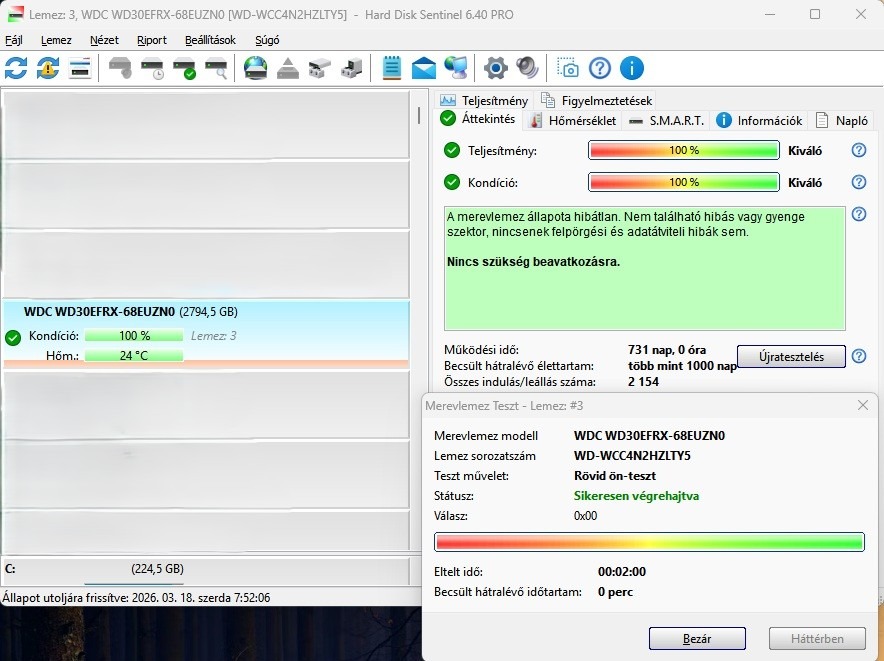The image size is (884, 661).
Task: Click the blue envelope email icon
Action: coord(423,68)
